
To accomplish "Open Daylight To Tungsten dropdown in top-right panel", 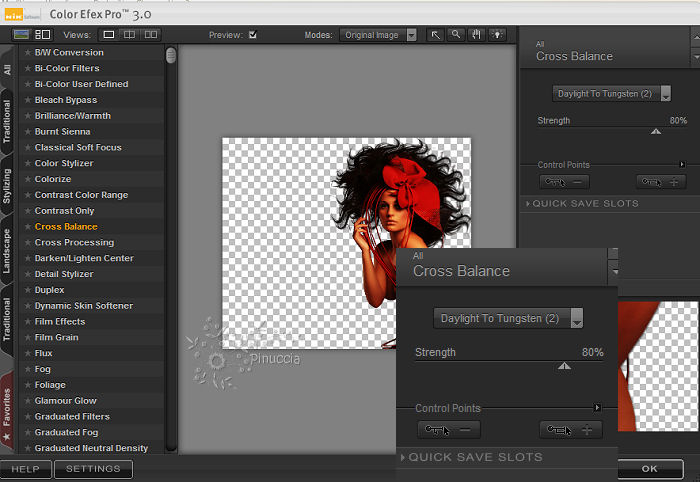I will (x=612, y=94).
